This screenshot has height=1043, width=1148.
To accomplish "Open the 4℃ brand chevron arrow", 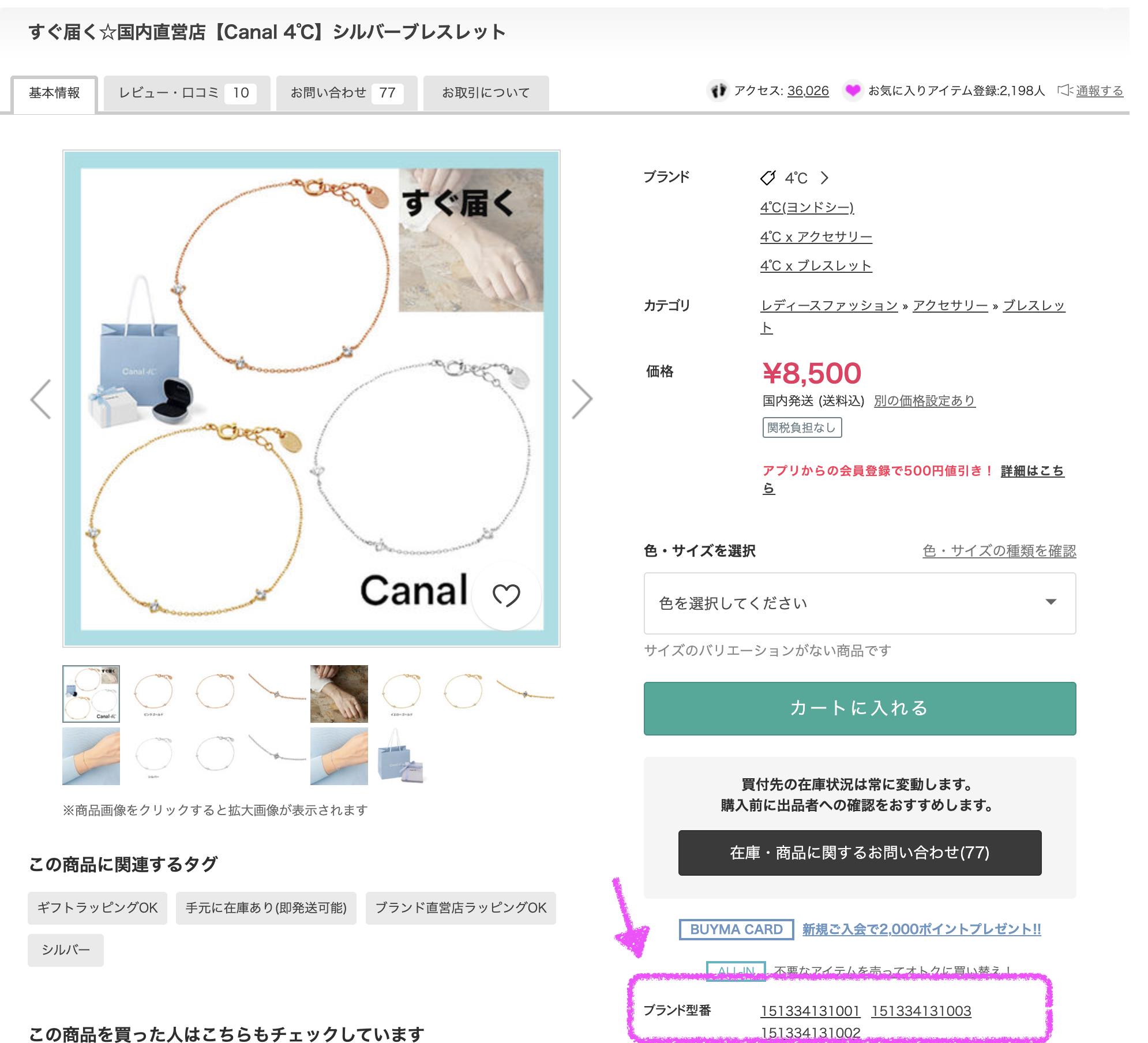I will pyautogui.click(x=824, y=178).
